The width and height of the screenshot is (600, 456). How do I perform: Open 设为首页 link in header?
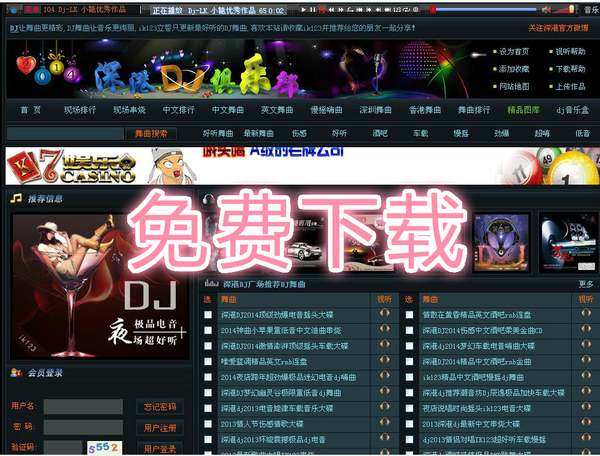click(x=513, y=51)
